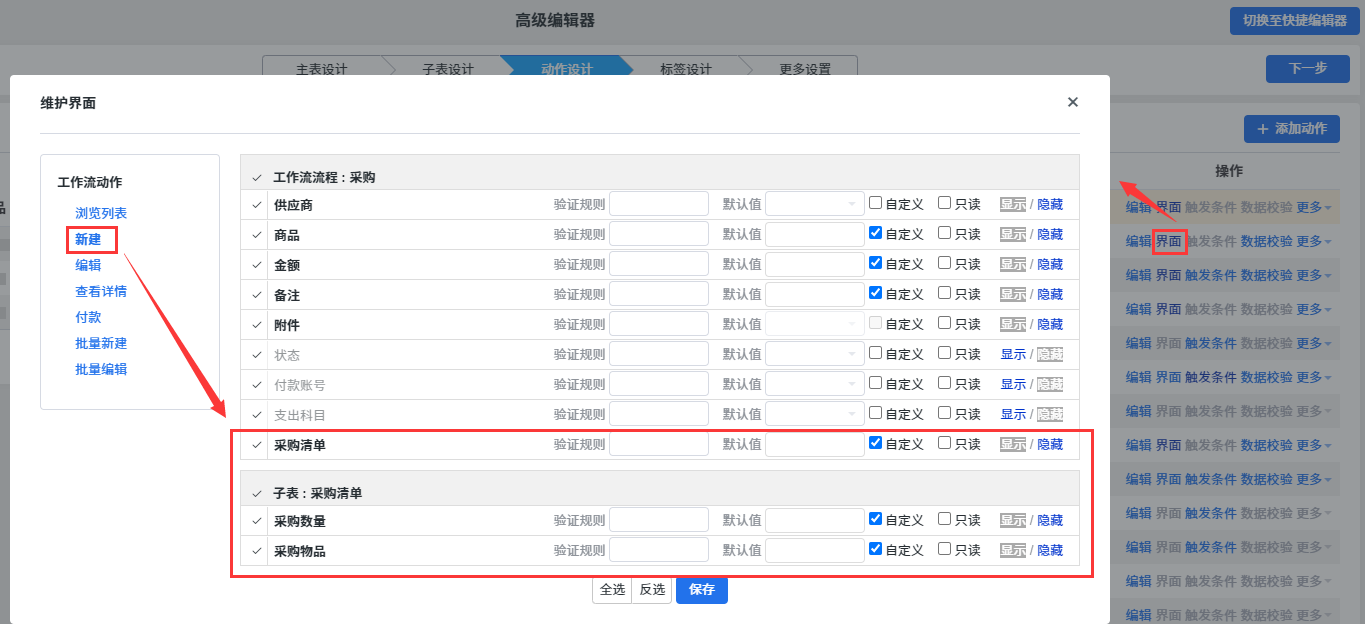Select 批量编辑 in 工作流动作 list
The width and height of the screenshot is (1365, 624).
pos(101,369)
